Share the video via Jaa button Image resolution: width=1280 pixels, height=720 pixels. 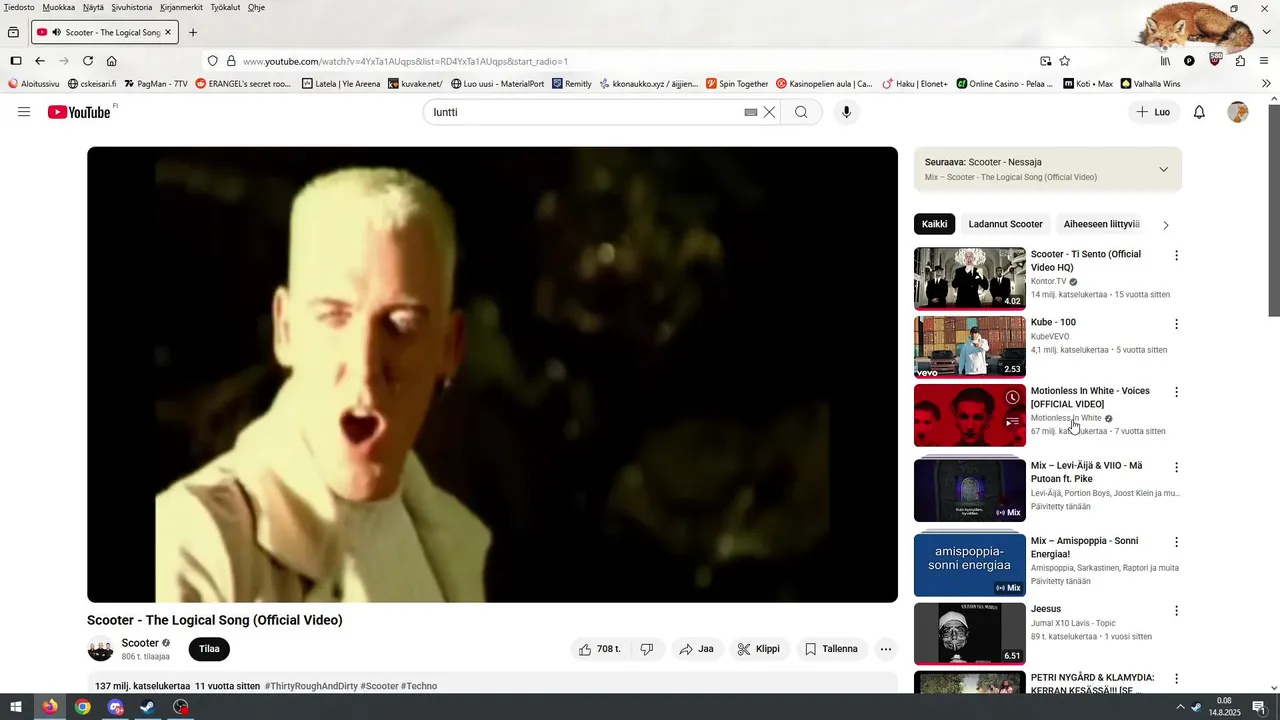tap(696, 649)
